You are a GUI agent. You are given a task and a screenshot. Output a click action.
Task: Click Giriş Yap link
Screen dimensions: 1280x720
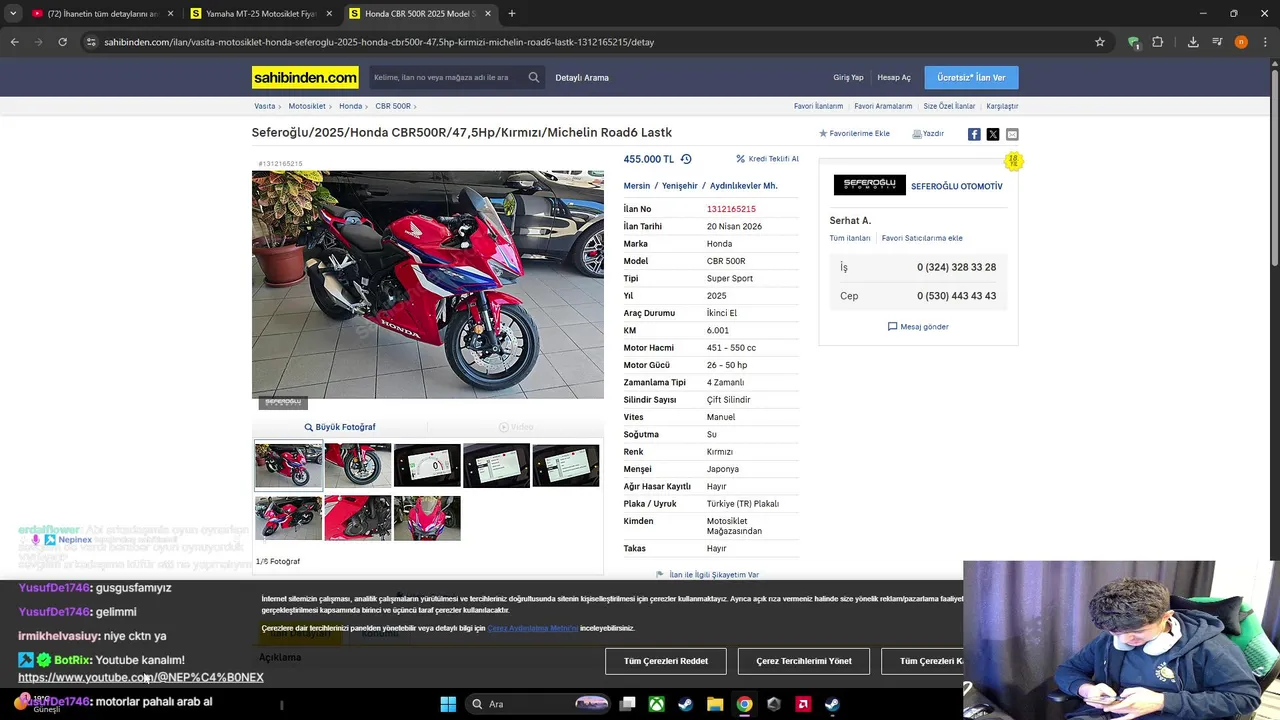tap(848, 77)
